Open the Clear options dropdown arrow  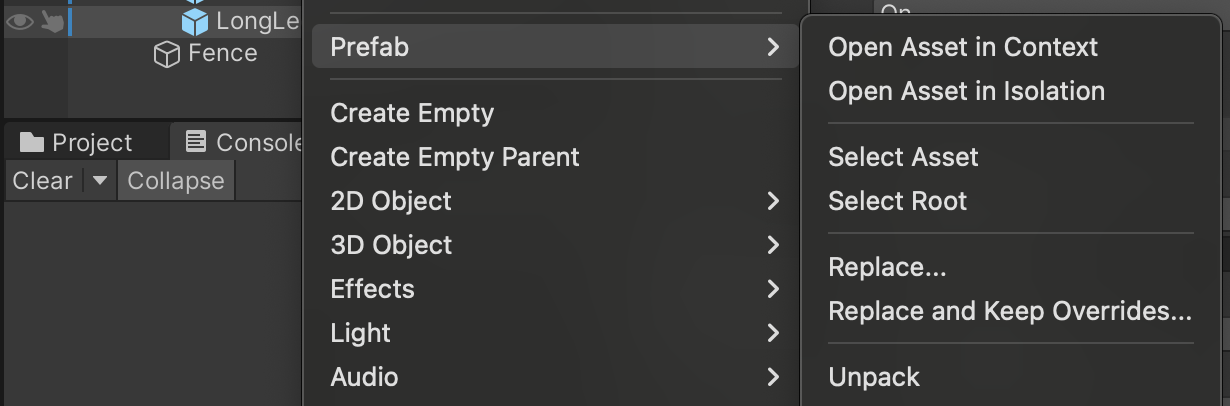tap(99, 181)
